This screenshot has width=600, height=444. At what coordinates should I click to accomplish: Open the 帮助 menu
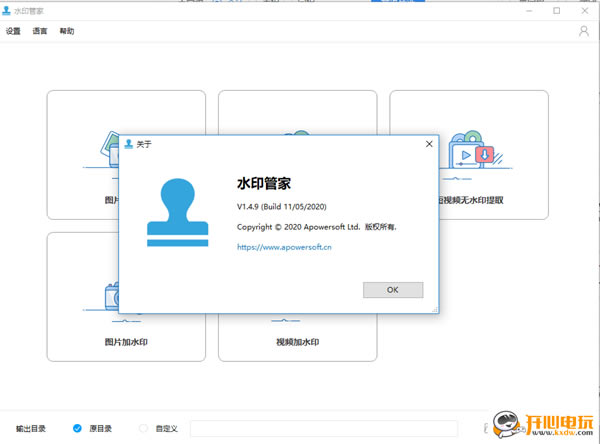tap(67, 31)
